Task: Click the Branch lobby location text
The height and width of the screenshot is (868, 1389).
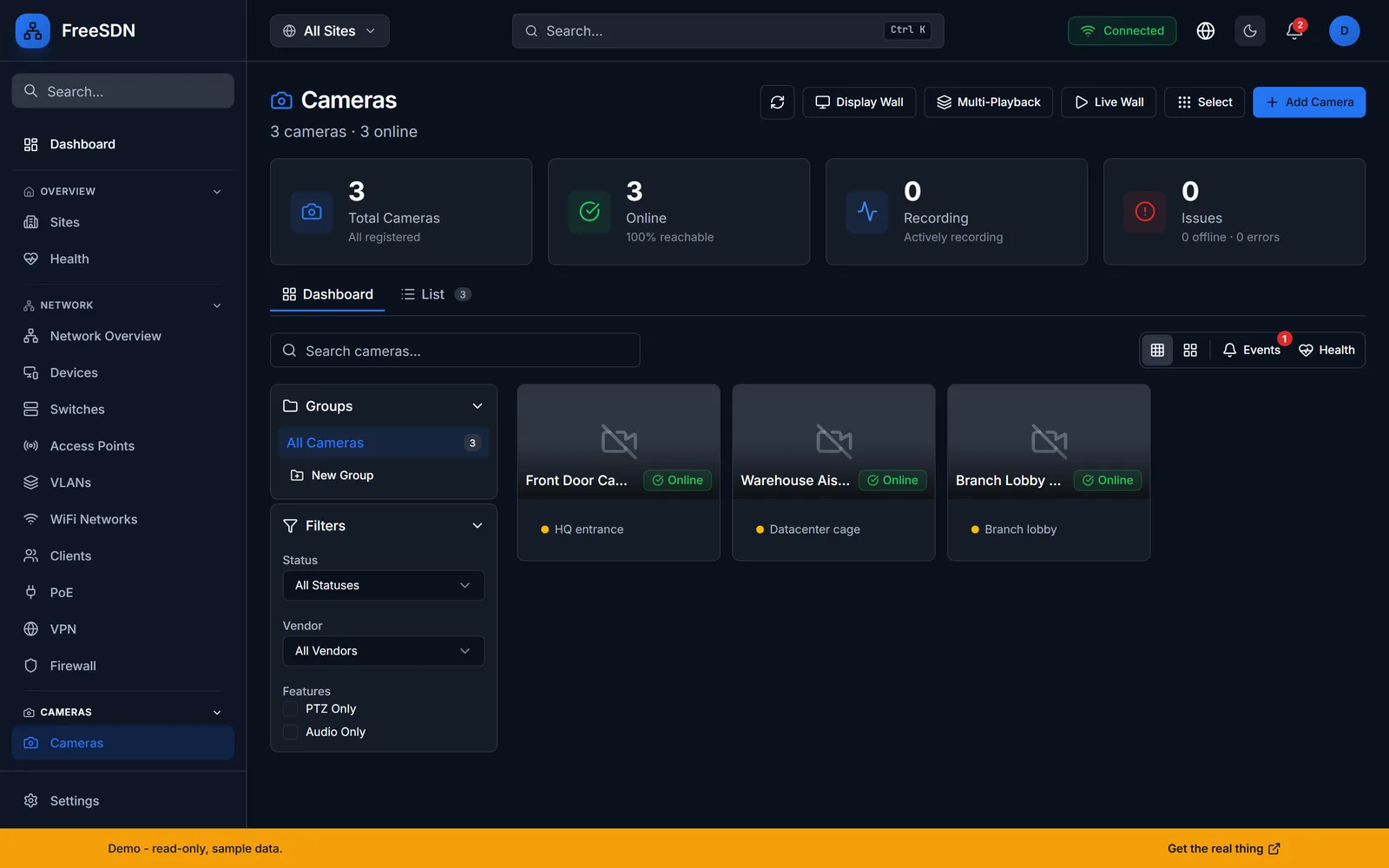Action: point(1020,529)
